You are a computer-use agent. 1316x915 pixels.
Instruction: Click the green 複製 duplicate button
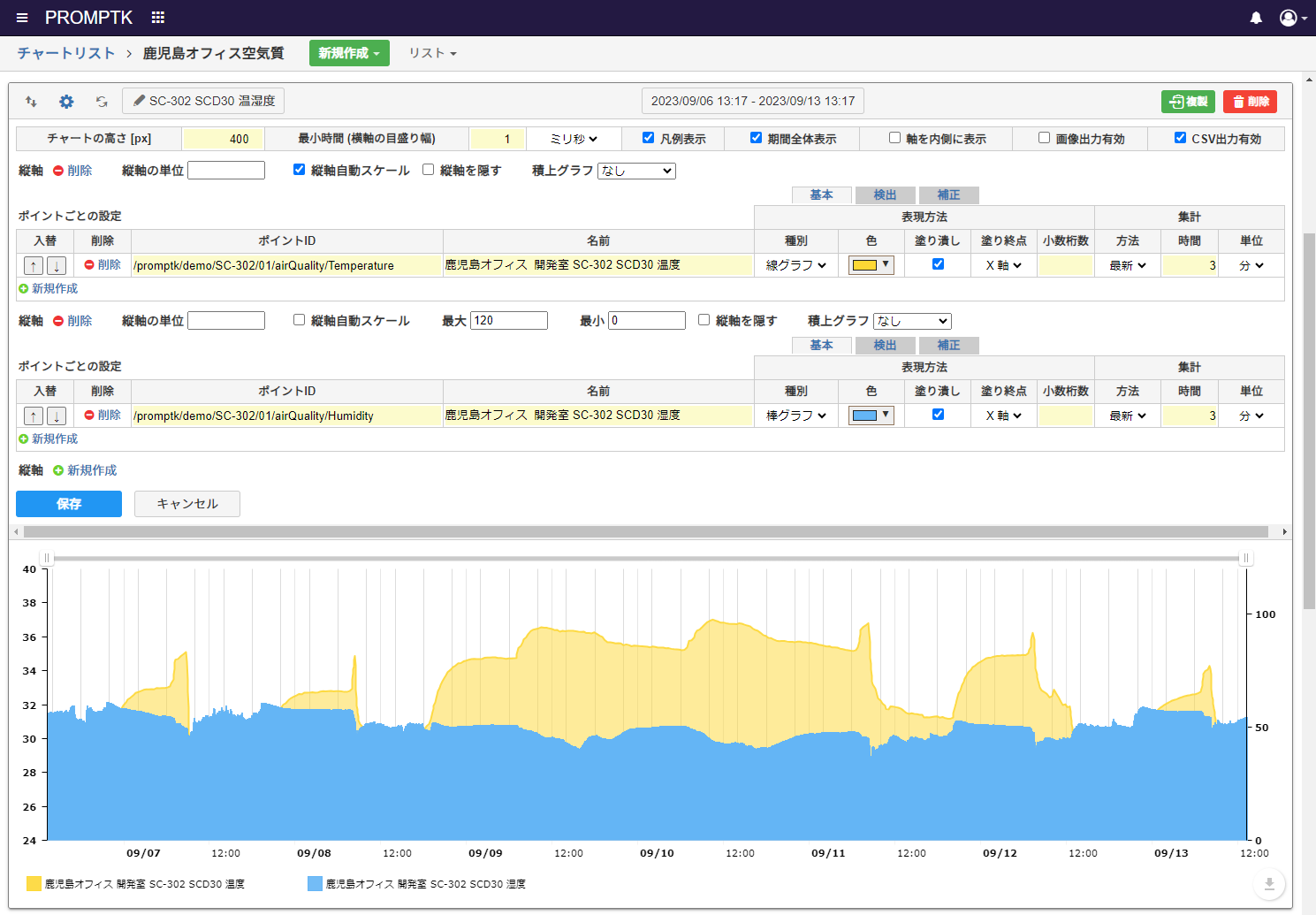[x=1188, y=102]
